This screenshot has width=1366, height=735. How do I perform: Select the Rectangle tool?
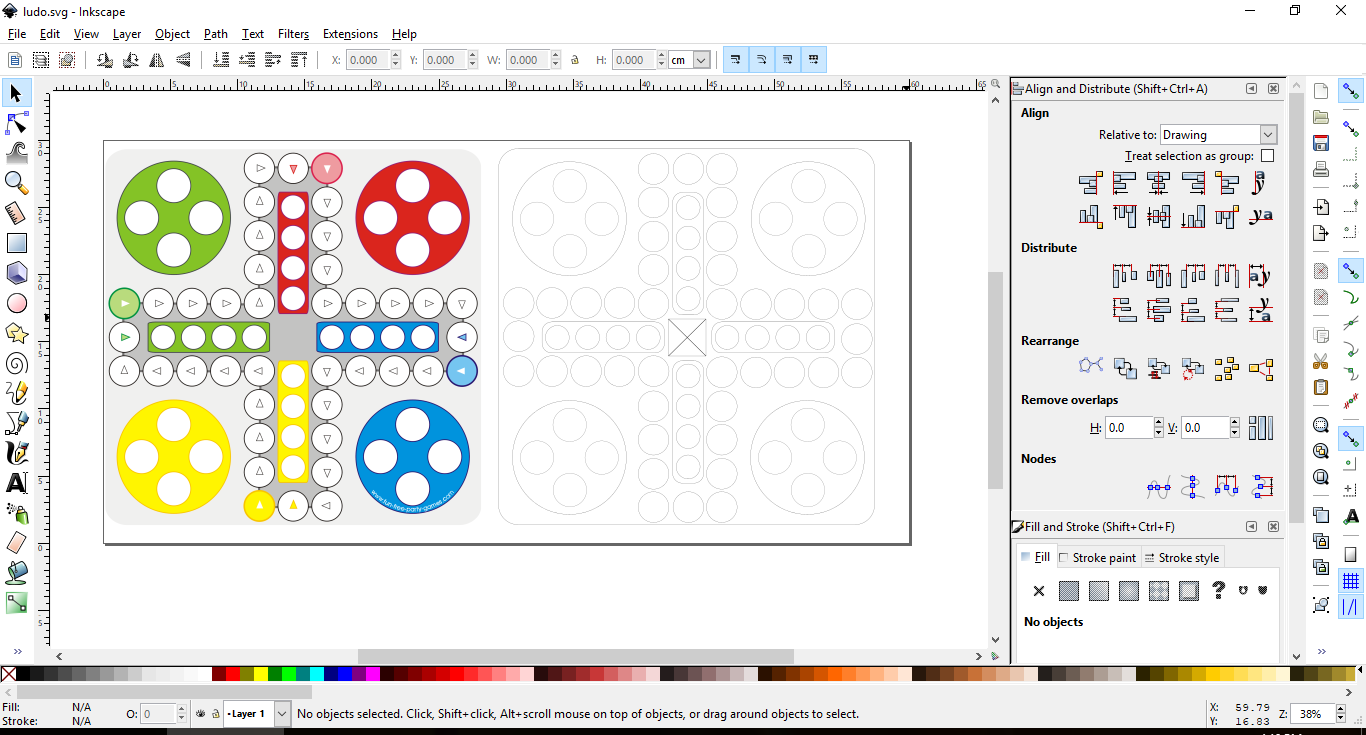click(x=15, y=242)
